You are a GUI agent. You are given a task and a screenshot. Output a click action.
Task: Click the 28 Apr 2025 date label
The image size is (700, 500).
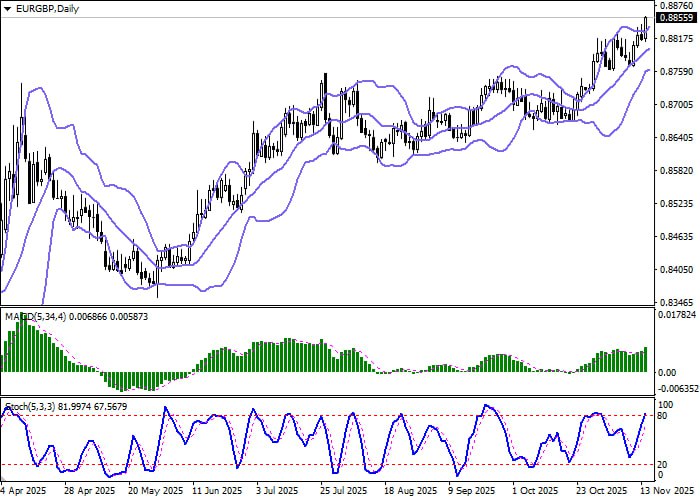[x=89, y=491]
